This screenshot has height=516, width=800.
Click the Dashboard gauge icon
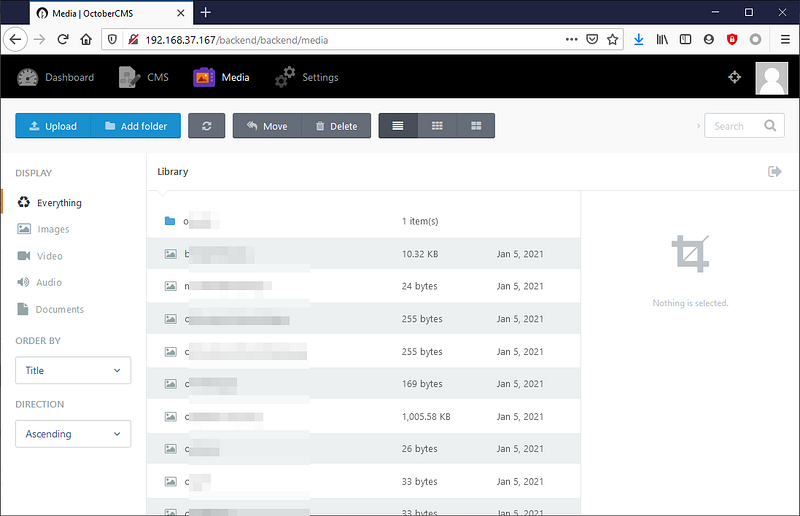[x=28, y=77]
